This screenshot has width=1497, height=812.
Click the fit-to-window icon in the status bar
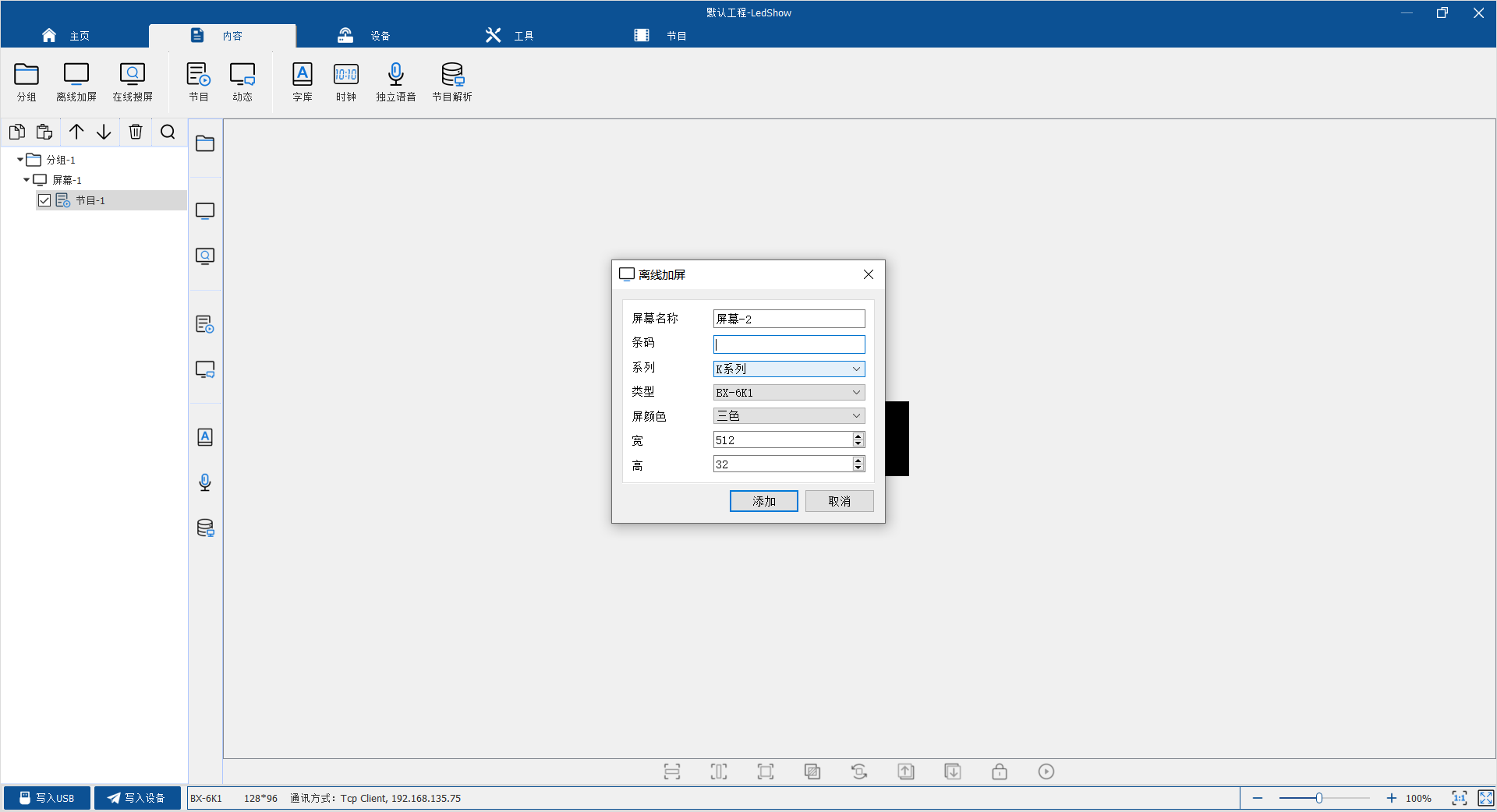(x=1486, y=798)
